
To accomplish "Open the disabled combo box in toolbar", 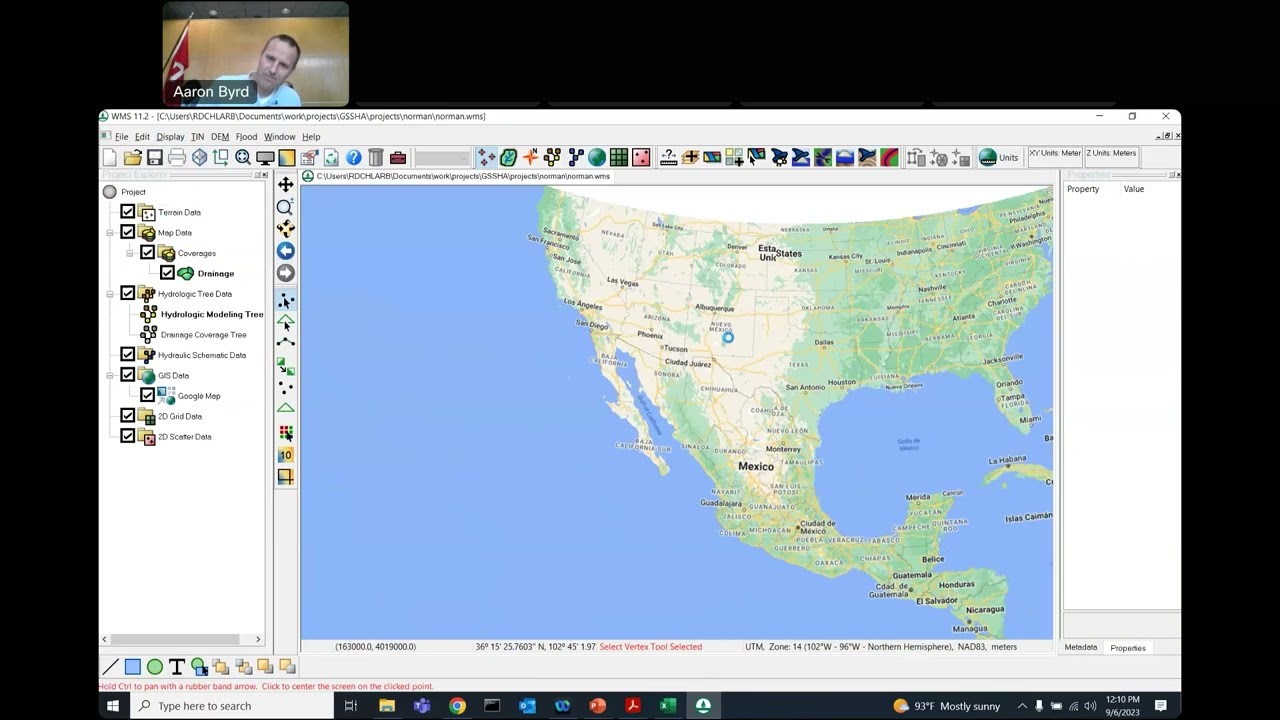I will 442,158.
